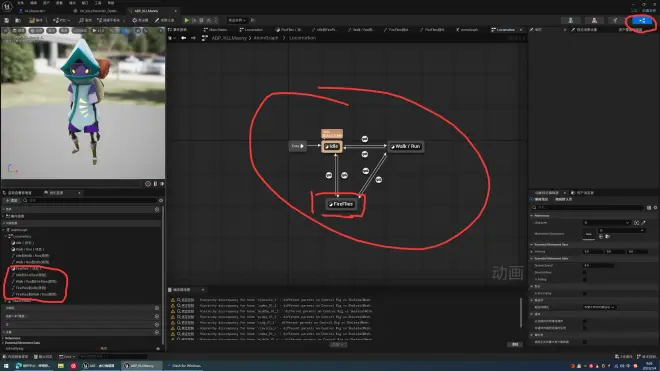This screenshot has width=660, height=371.
Task: Select the FireFlies state node
Action: [341, 204]
